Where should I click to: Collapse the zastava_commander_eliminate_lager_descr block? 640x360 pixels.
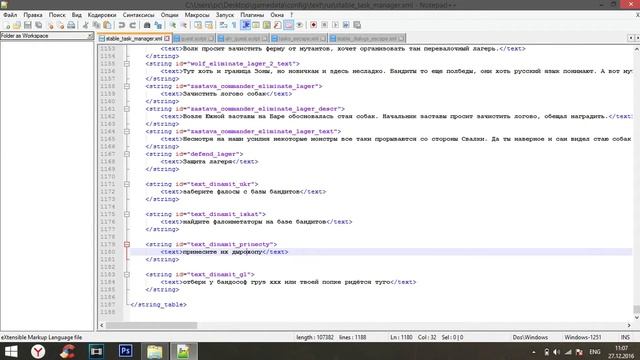127,109
